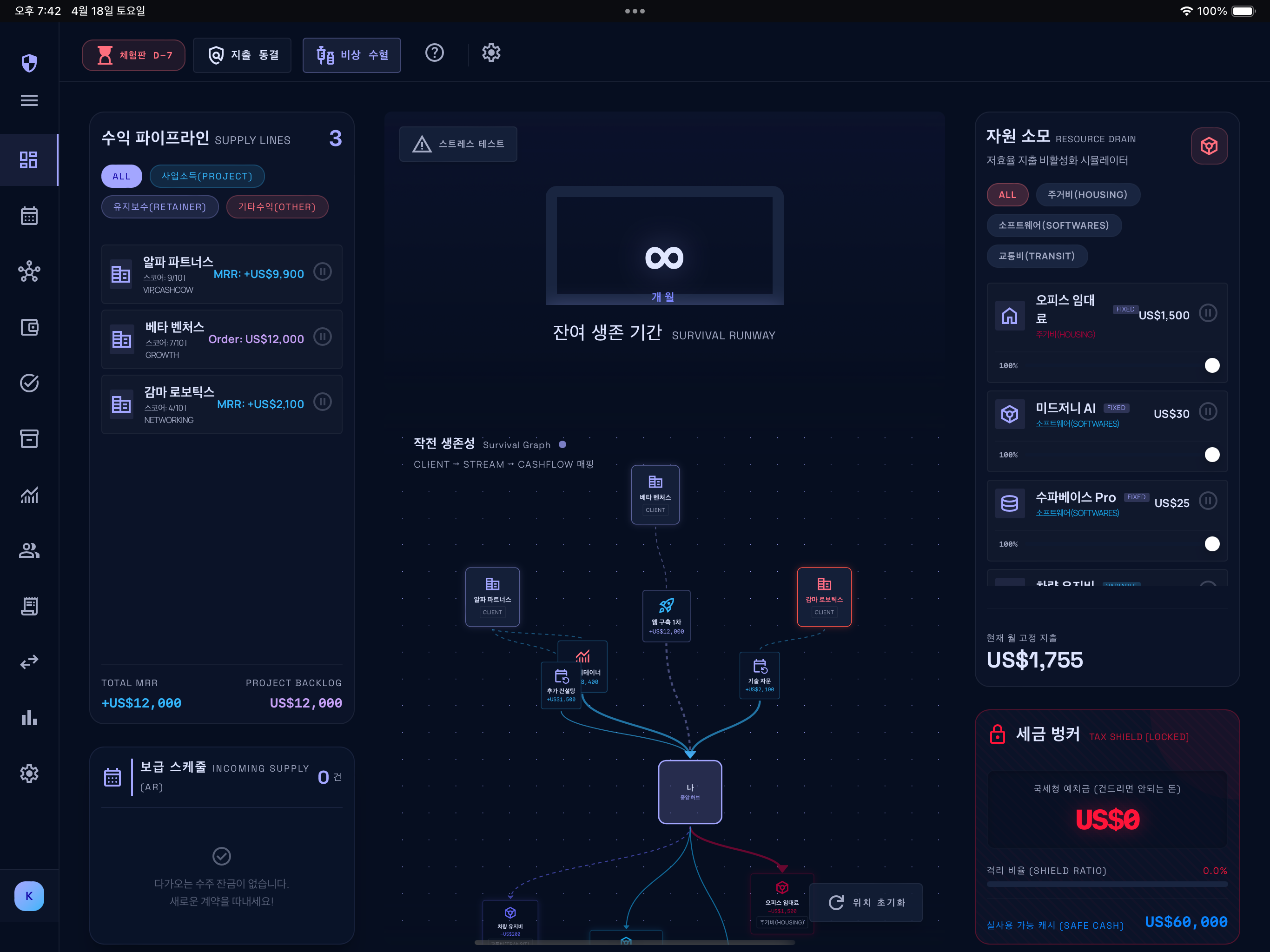Click the 지출 동결 button
Screen dimensions: 1270x952
(x=242, y=55)
